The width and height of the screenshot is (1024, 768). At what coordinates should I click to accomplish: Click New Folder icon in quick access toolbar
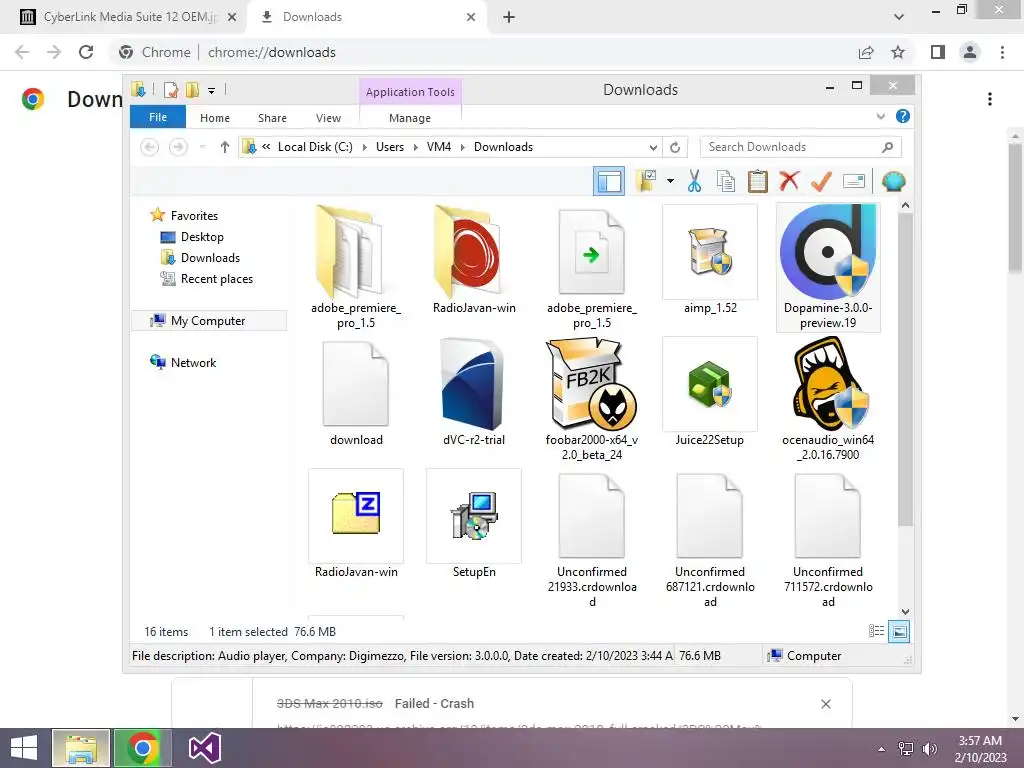coord(192,89)
